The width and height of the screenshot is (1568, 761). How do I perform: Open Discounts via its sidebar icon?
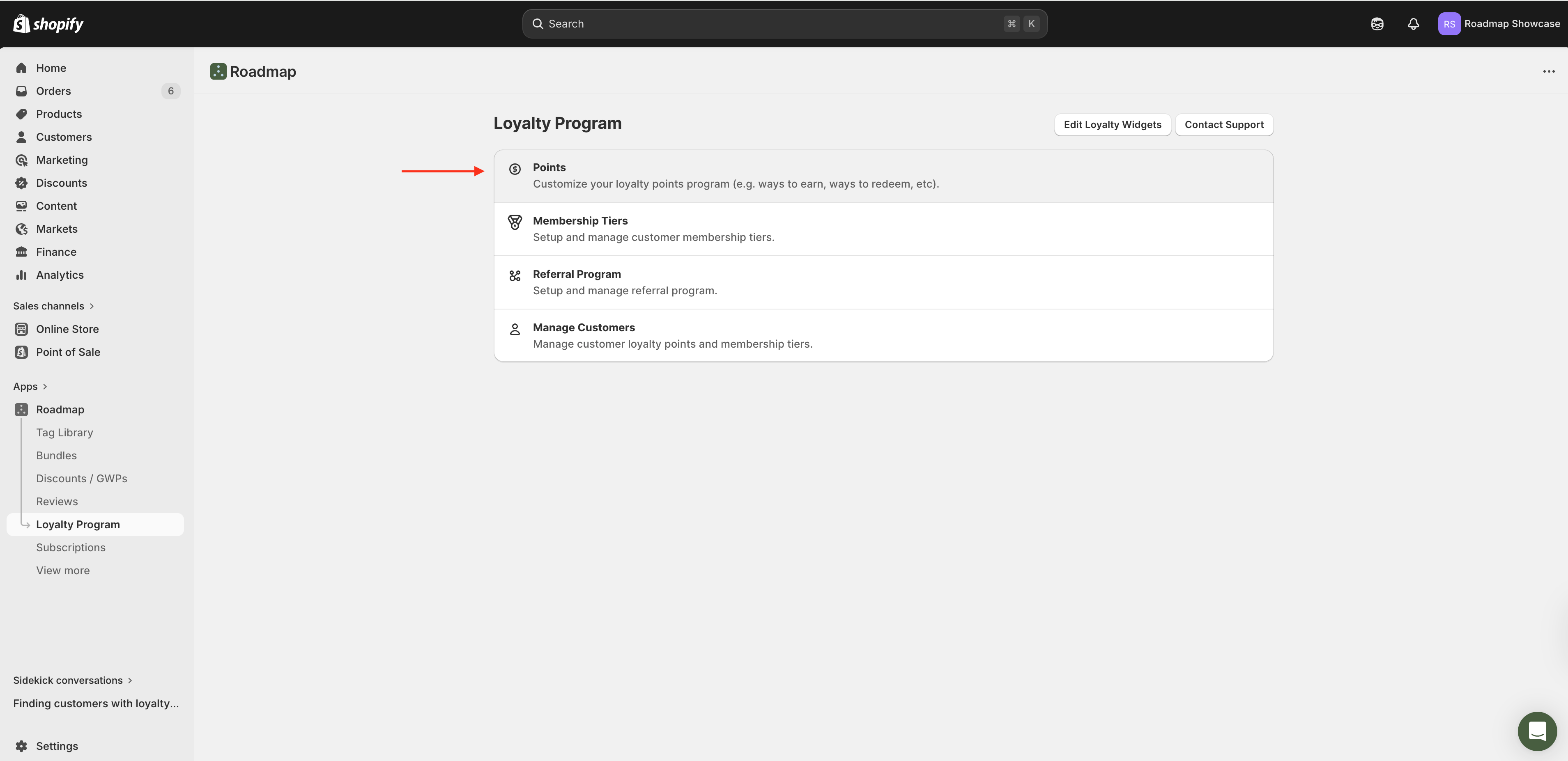(x=21, y=183)
